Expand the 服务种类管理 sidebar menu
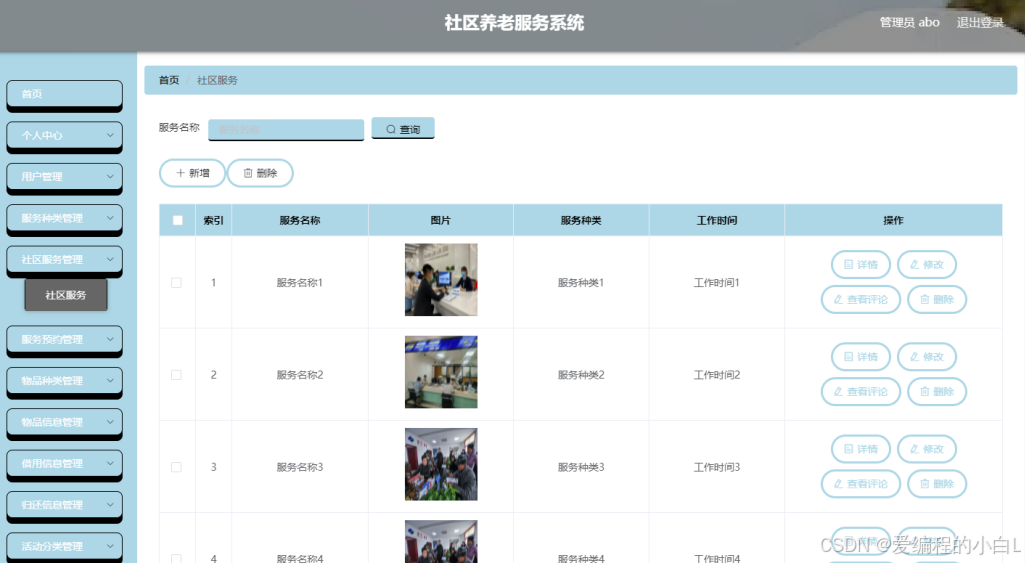Viewport: 1025px width, 563px height. [65, 218]
